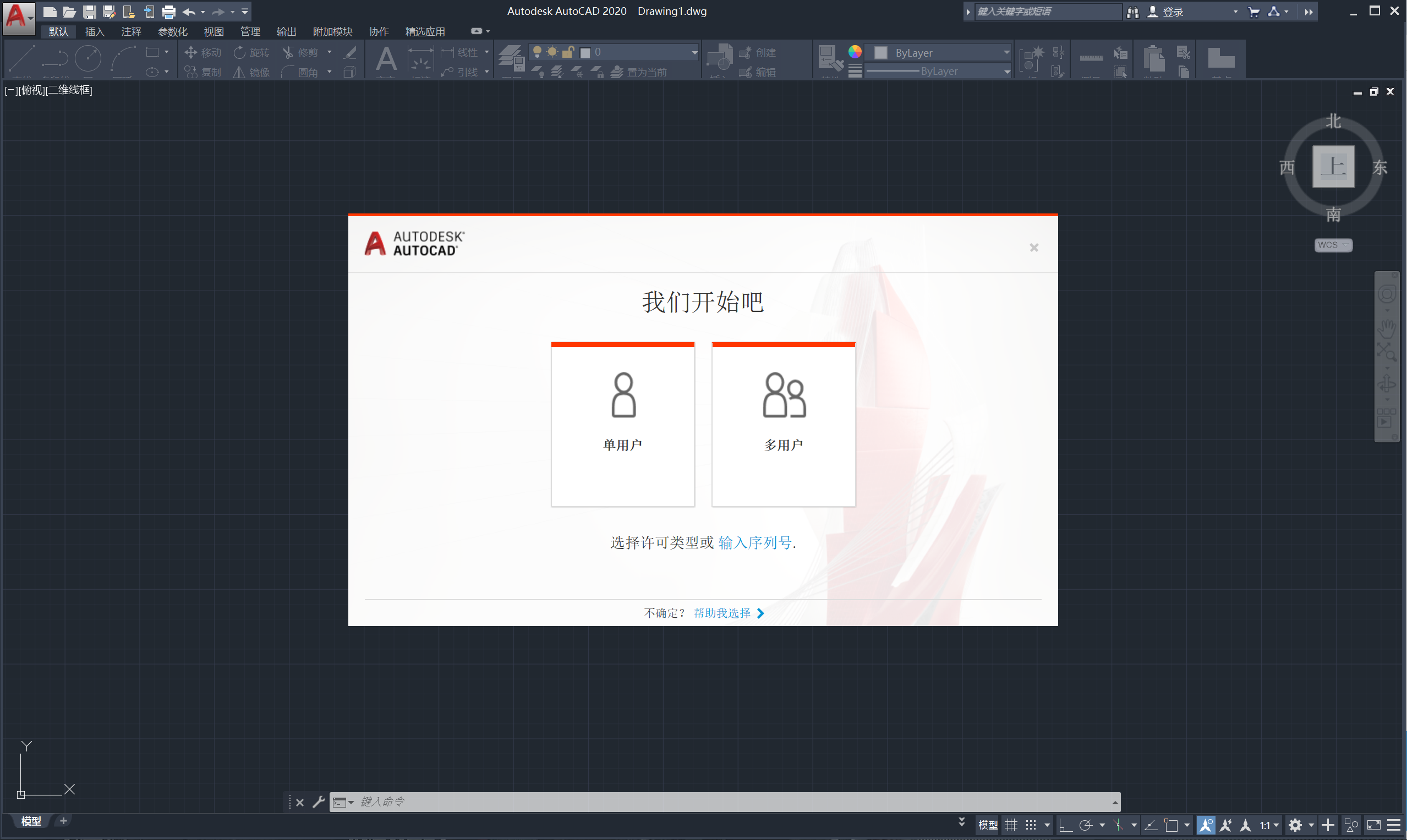Click the Save icon in quick access

pyautogui.click(x=90, y=12)
